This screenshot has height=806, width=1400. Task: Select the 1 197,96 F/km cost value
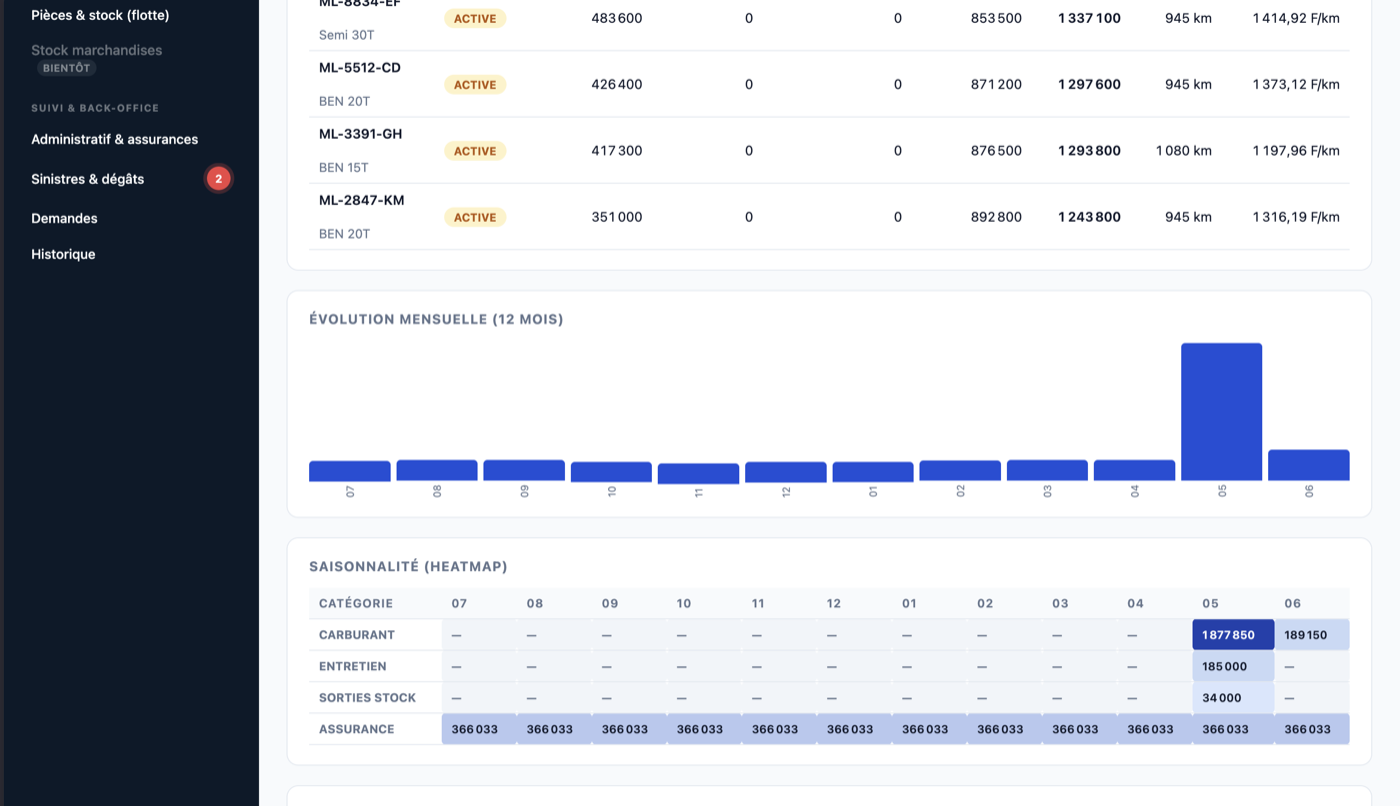click(1296, 151)
